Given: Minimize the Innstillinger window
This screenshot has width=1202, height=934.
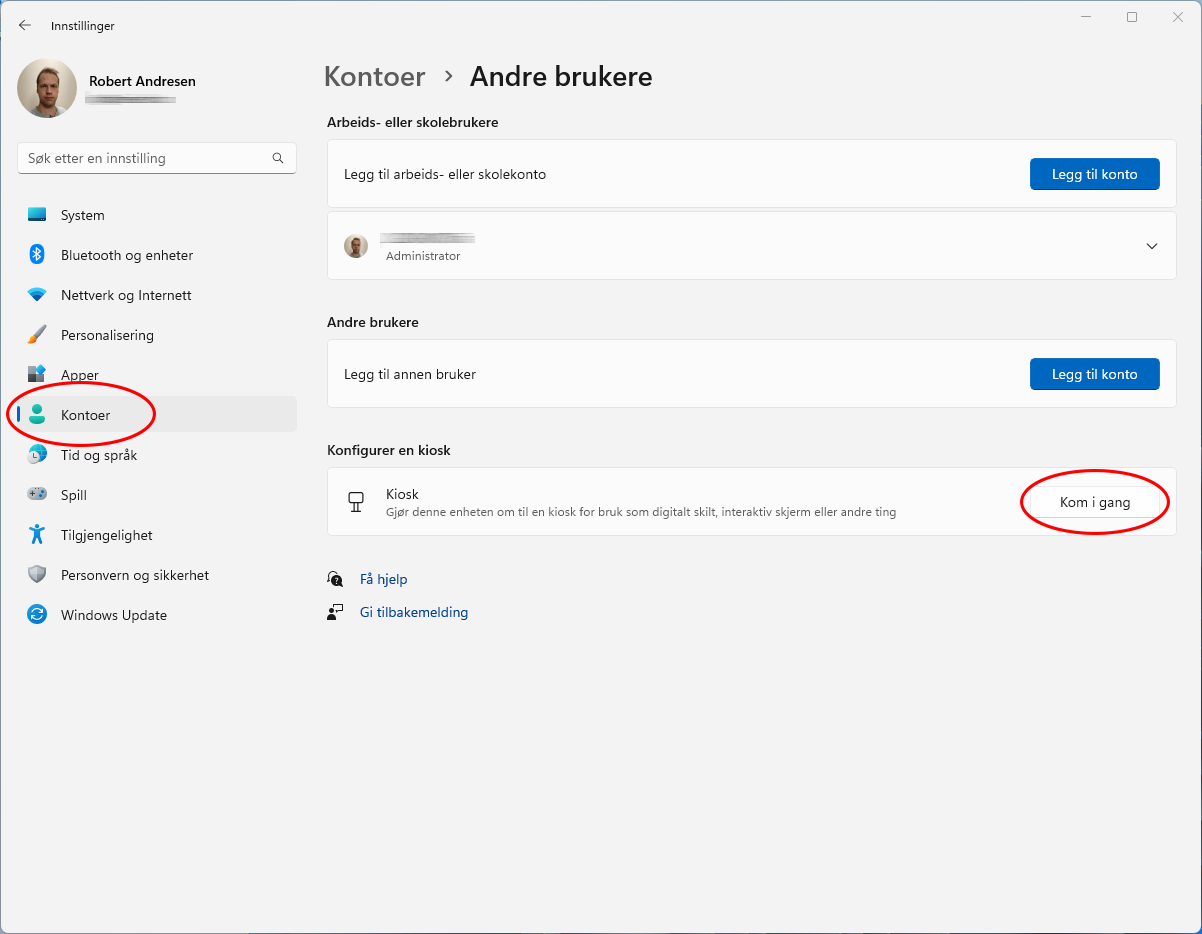Looking at the screenshot, I should pos(1087,17).
